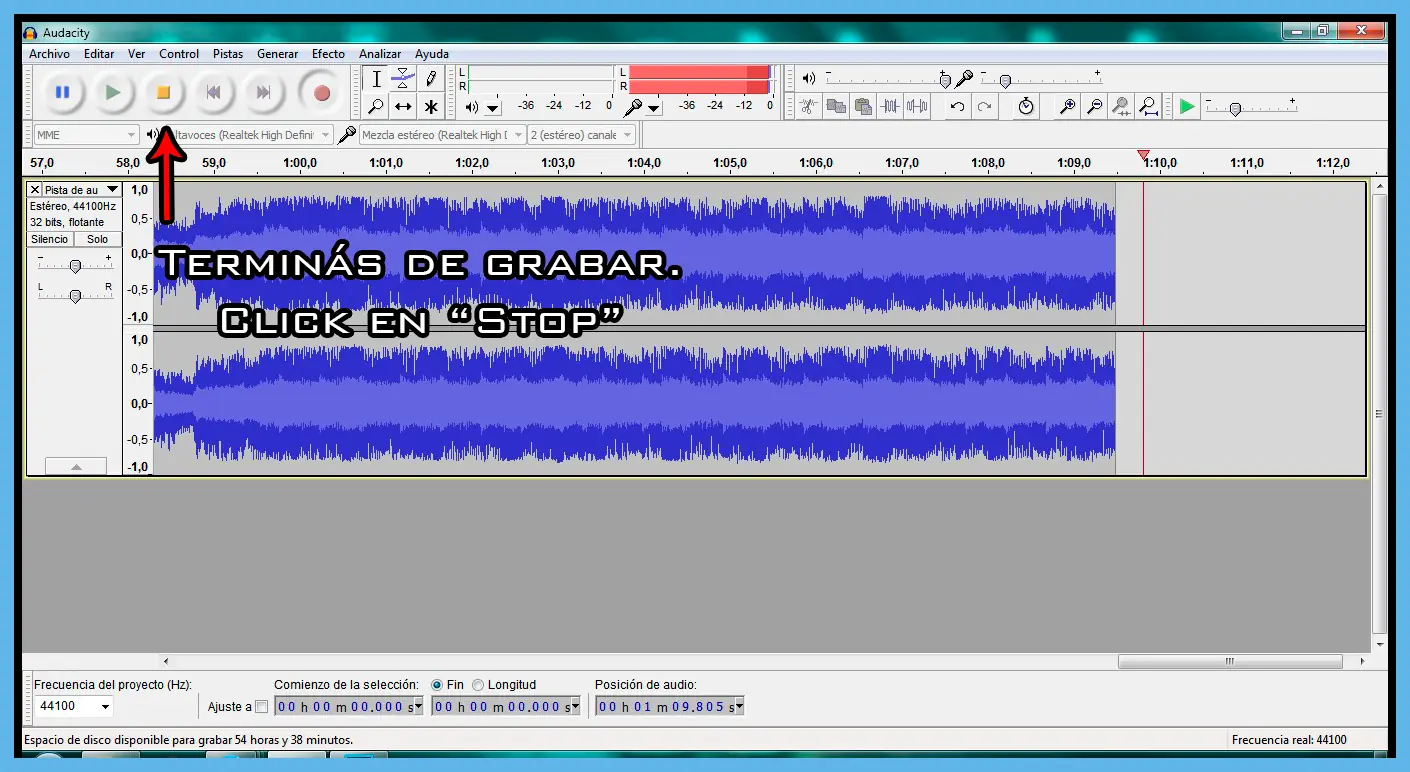Open the Altavoces output device dropdown
Viewport: 1410px width, 772px height.
tap(246, 135)
